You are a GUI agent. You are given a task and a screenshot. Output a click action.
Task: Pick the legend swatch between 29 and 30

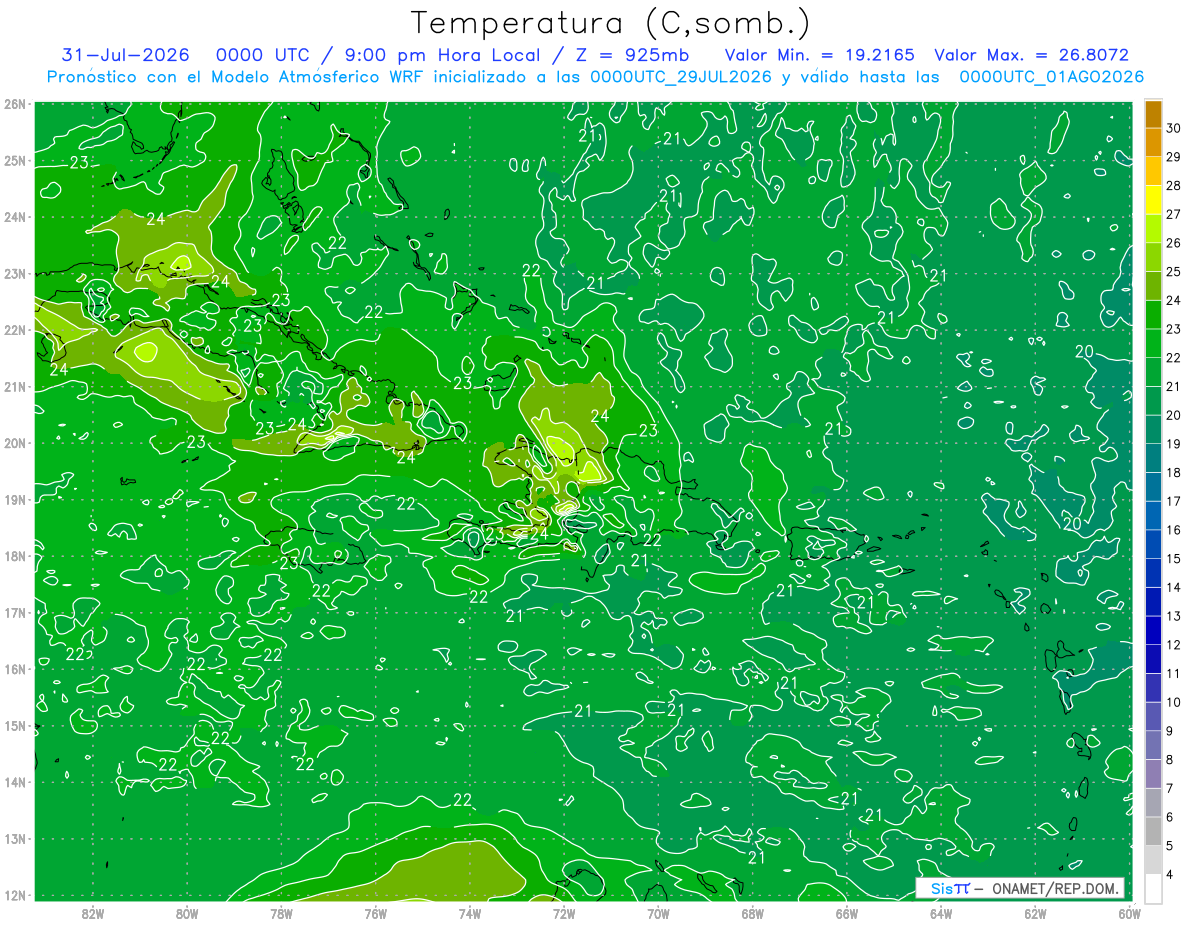coord(1153,142)
